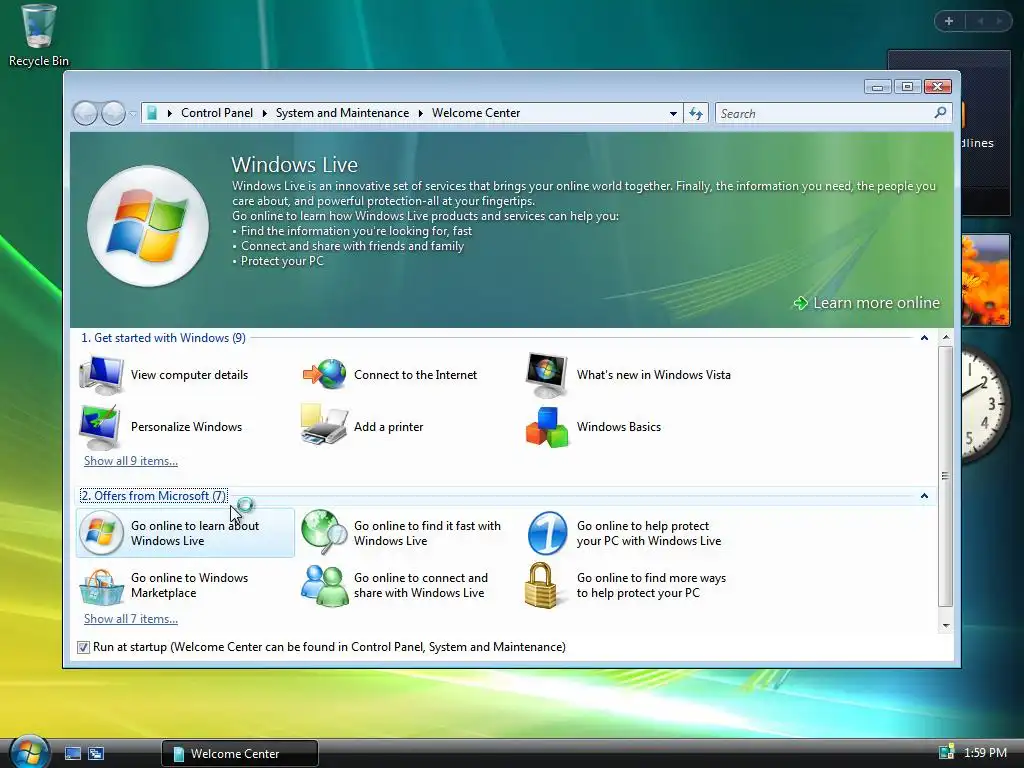Click the Offers from Microsoft (7) header

[x=153, y=496]
